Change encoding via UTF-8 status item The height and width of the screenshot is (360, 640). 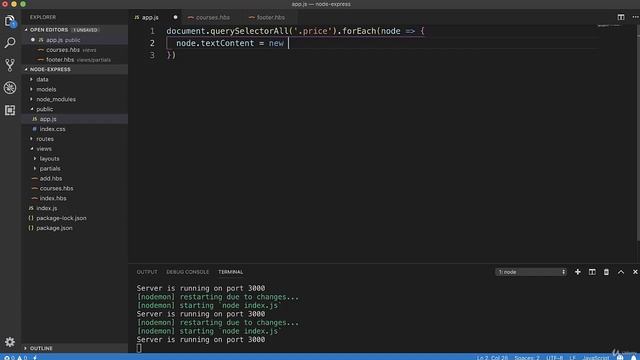pos(554,358)
